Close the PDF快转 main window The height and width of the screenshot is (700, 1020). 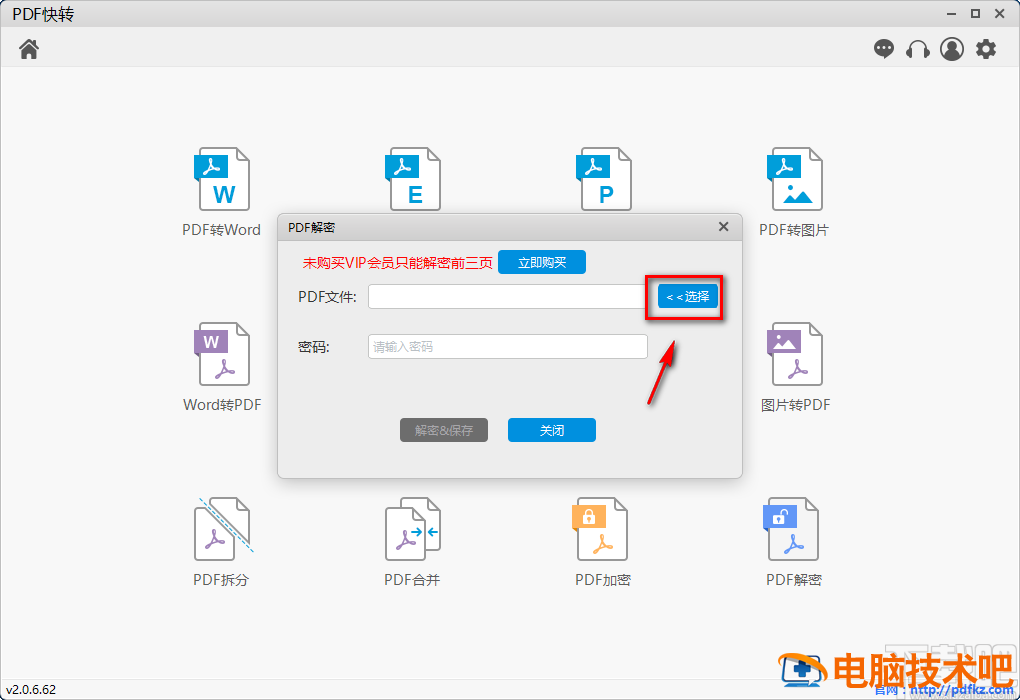pos(1000,14)
